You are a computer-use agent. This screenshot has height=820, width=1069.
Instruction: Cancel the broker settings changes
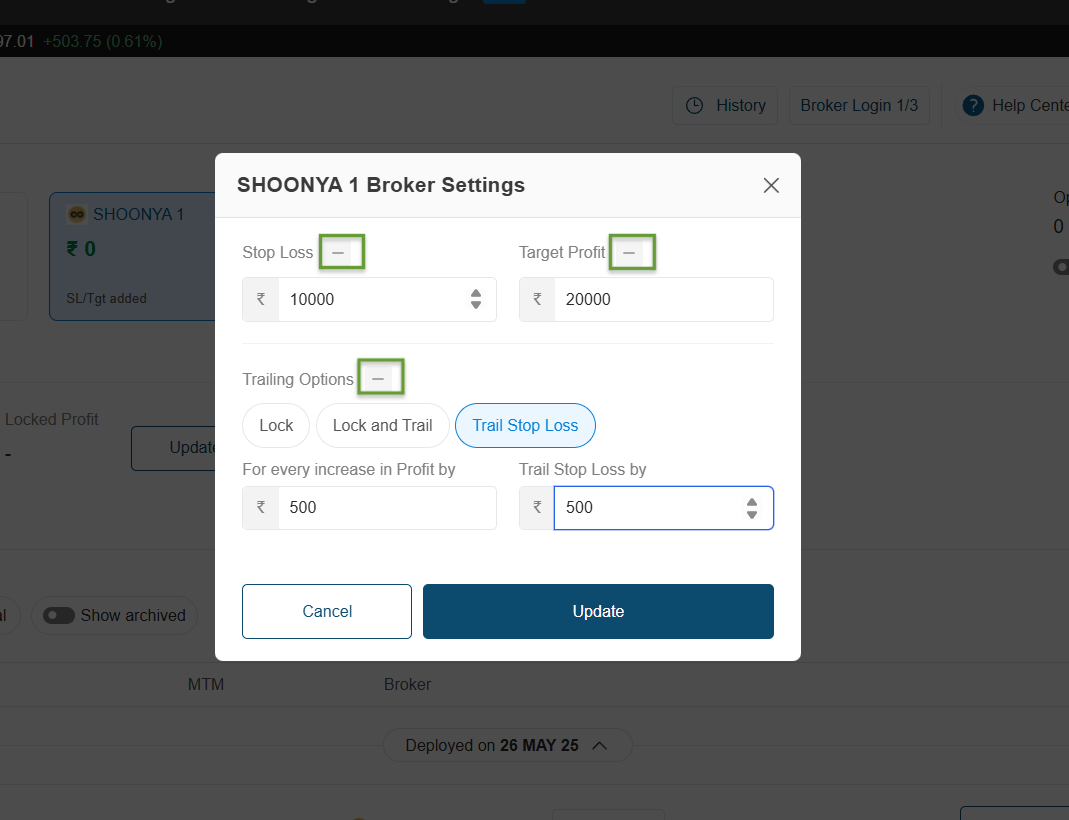tap(327, 611)
